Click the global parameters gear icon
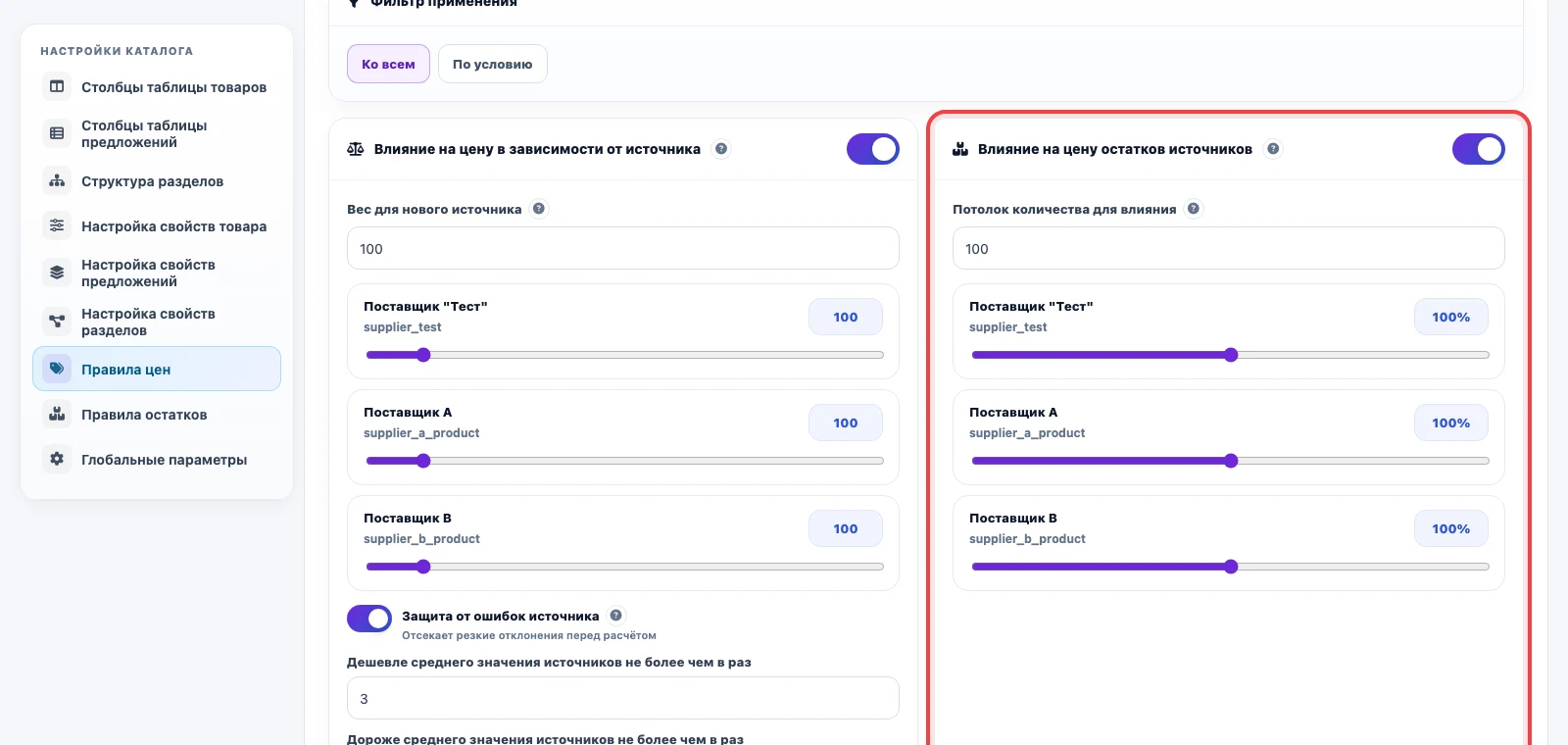 [x=57, y=459]
